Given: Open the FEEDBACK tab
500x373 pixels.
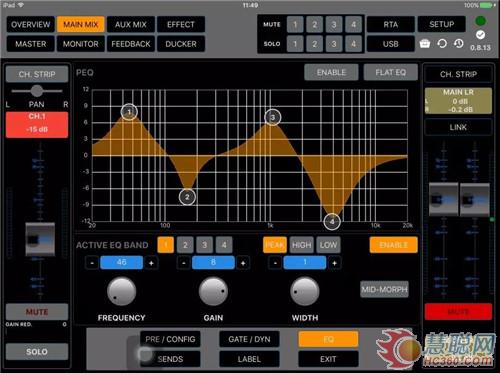Looking at the screenshot, I should pyautogui.click(x=131, y=44).
